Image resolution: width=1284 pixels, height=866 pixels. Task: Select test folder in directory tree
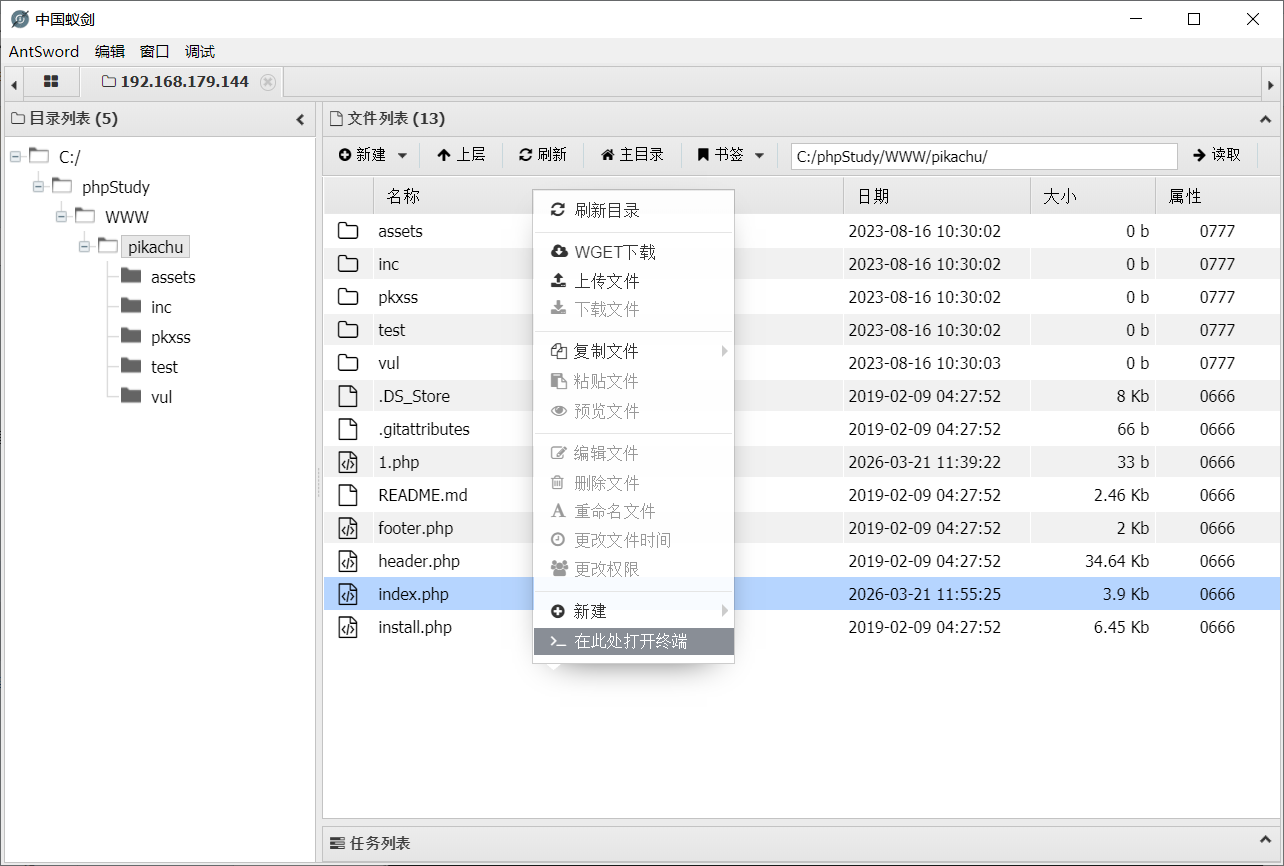(164, 367)
